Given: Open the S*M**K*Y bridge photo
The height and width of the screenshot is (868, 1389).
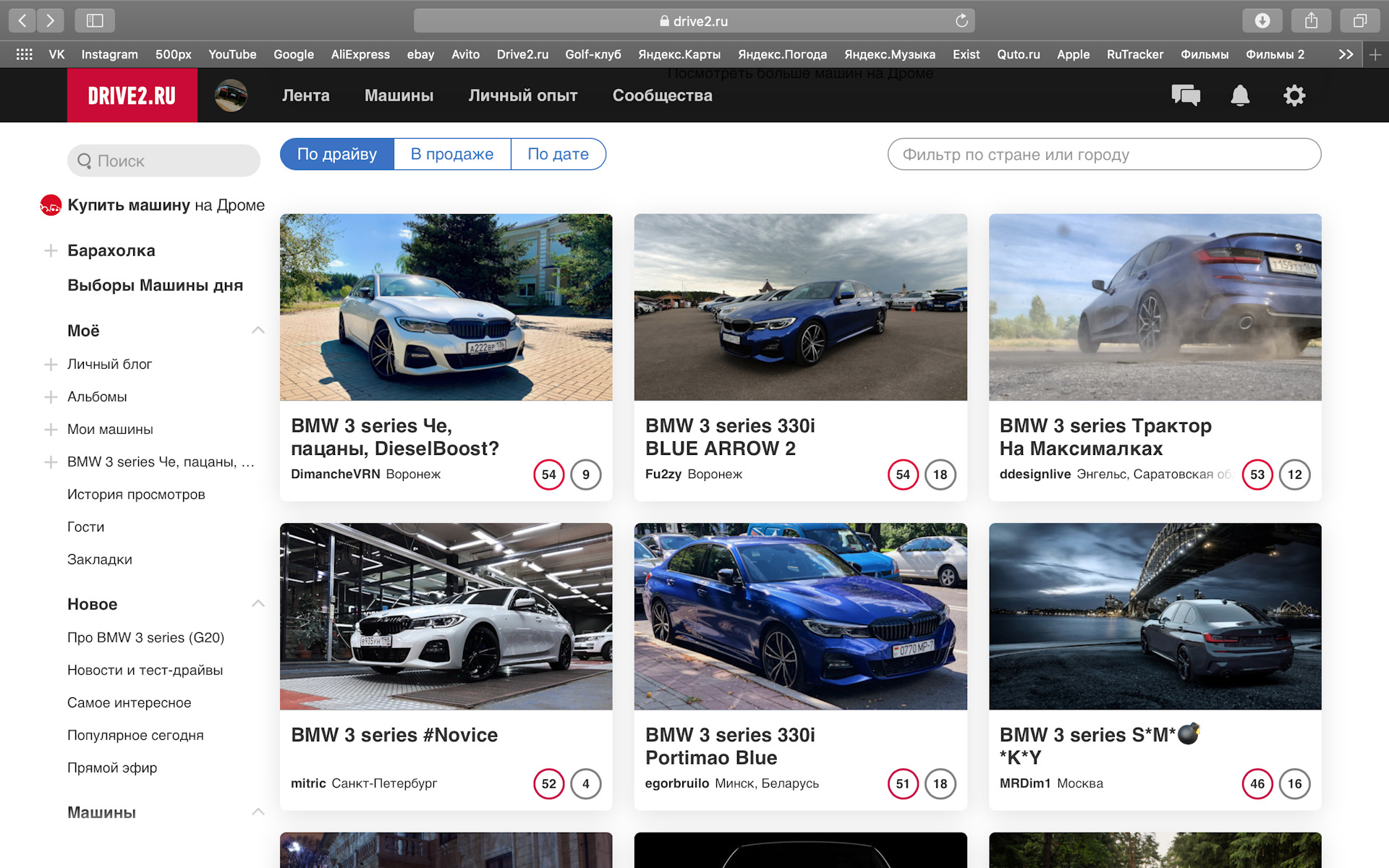Looking at the screenshot, I should (1155, 616).
